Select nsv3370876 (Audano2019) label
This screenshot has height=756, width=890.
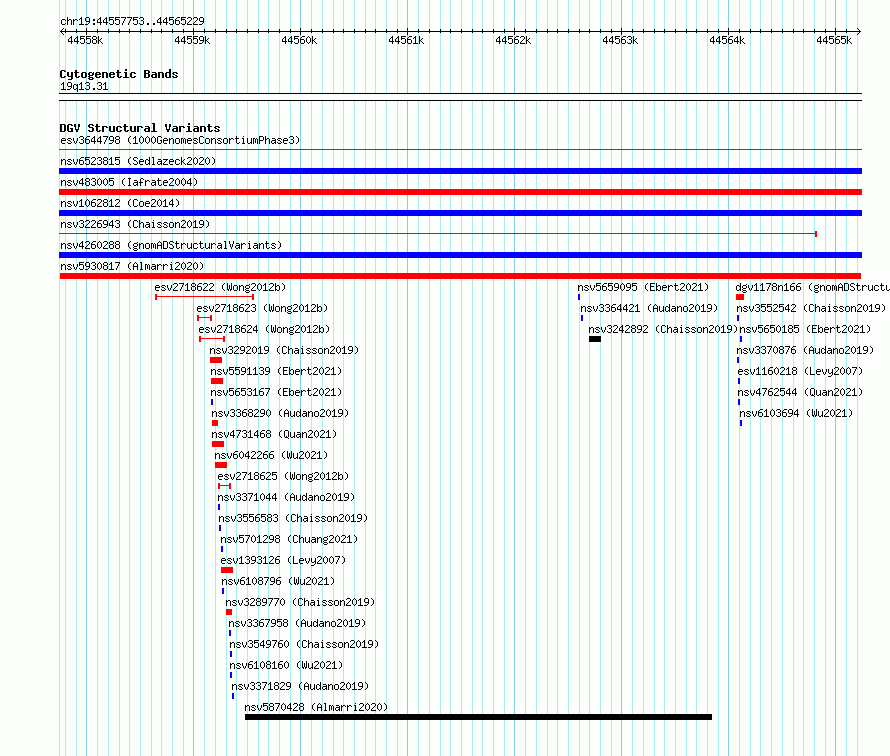(805, 350)
